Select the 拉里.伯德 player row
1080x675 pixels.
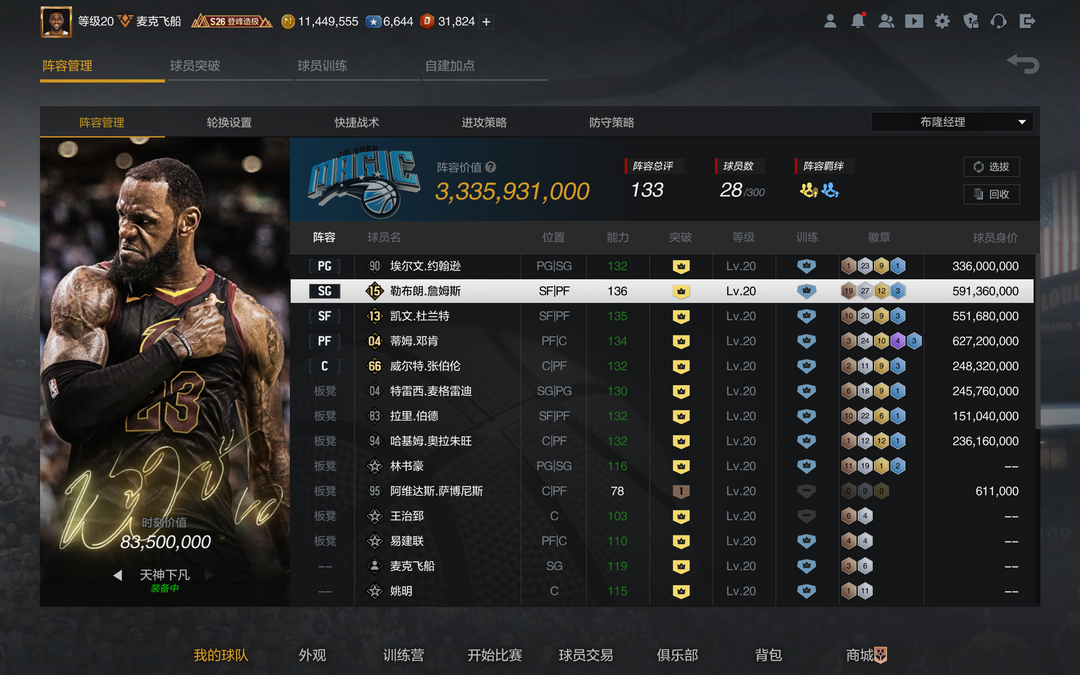(x=662, y=416)
